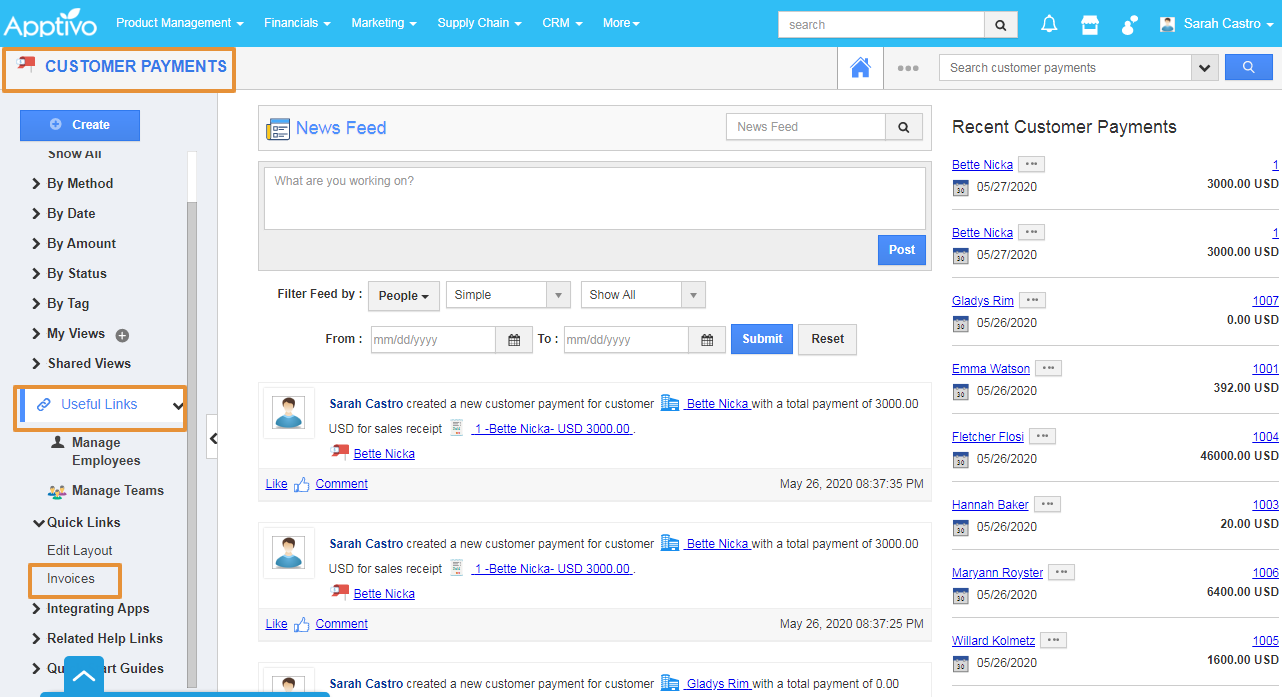This screenshot has height=697, width=1282.
Task: Click the home icon in toolbar
Action: (860, 68)
